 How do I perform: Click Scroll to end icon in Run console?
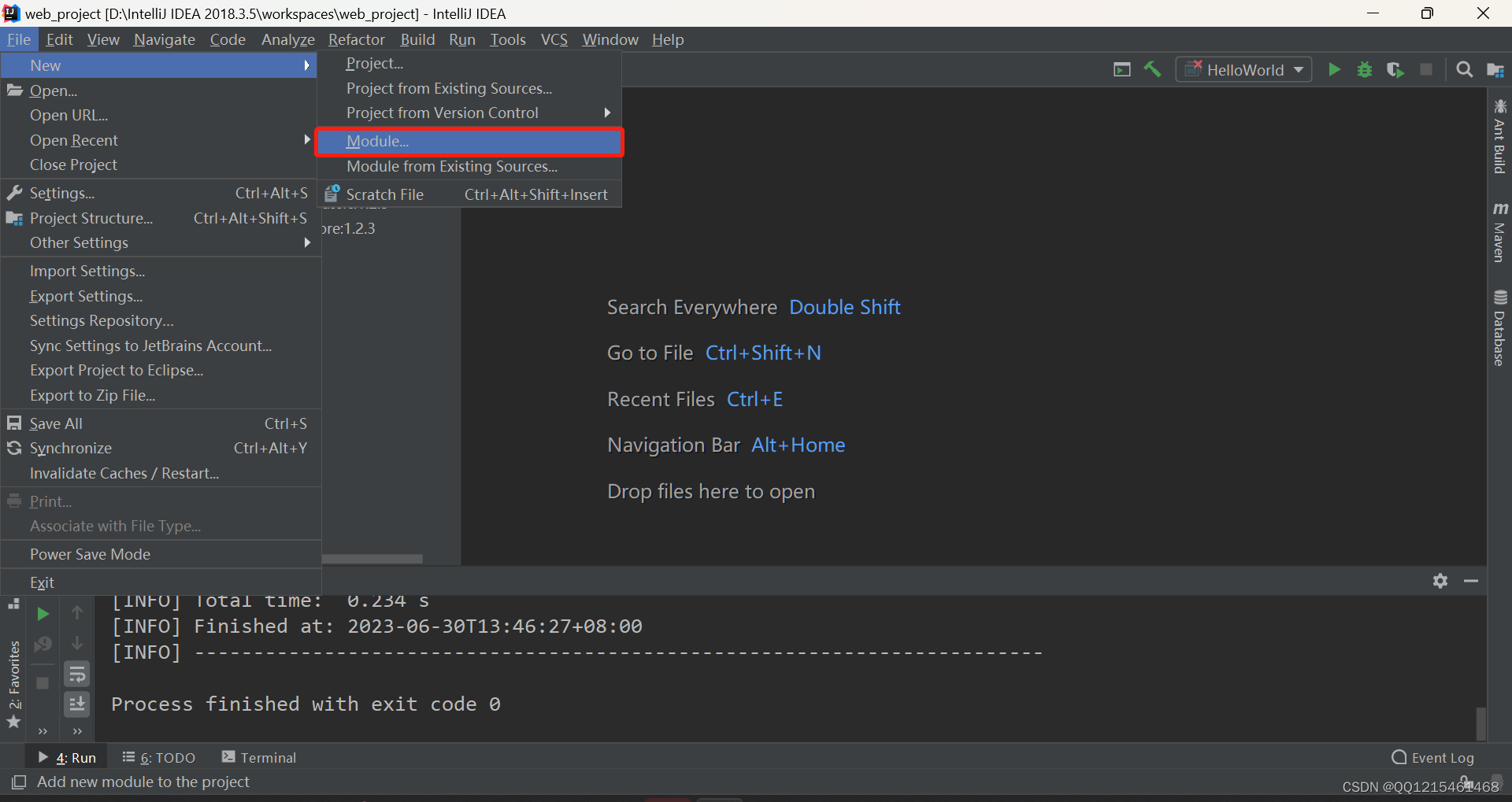[x=77, y=704]
